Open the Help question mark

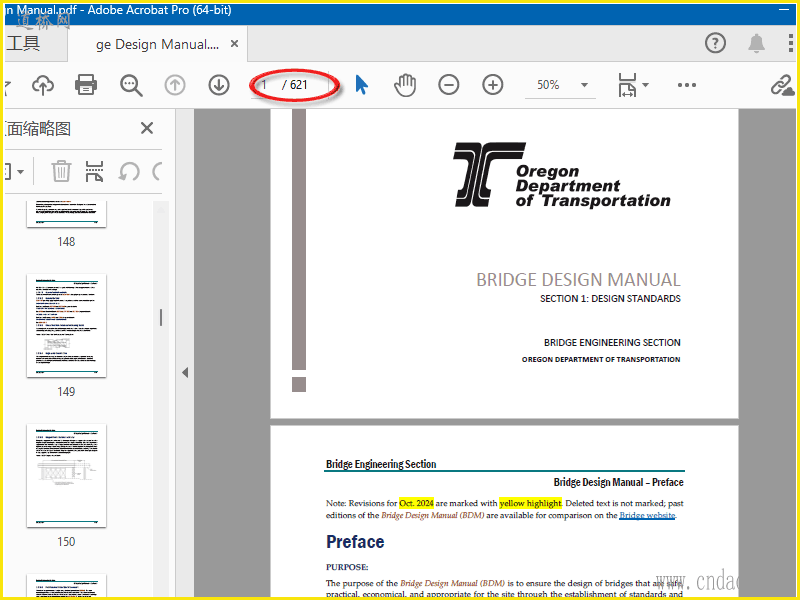pos(715,43)
